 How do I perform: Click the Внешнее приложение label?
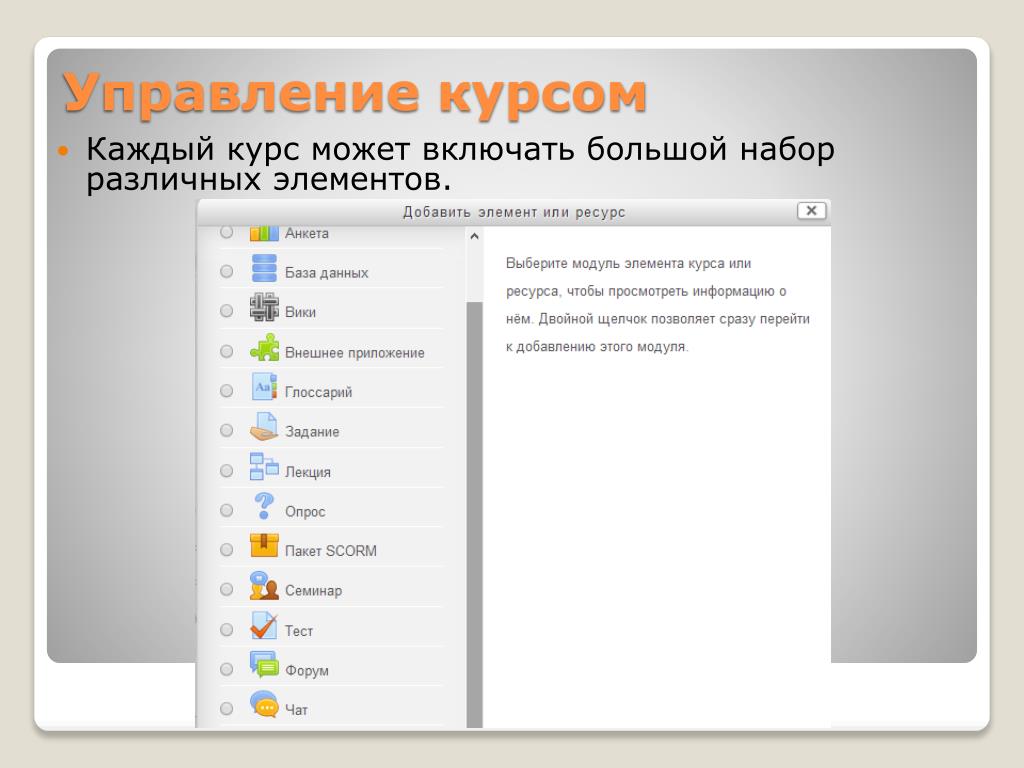355,353
